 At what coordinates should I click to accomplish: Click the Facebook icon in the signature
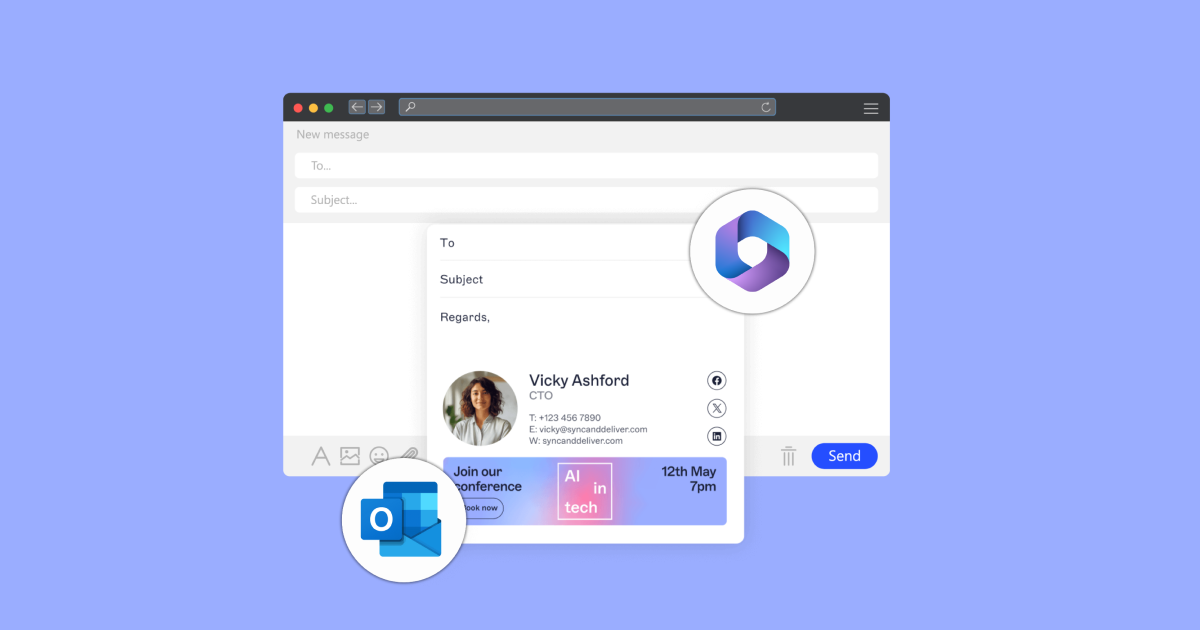[716, 380]
